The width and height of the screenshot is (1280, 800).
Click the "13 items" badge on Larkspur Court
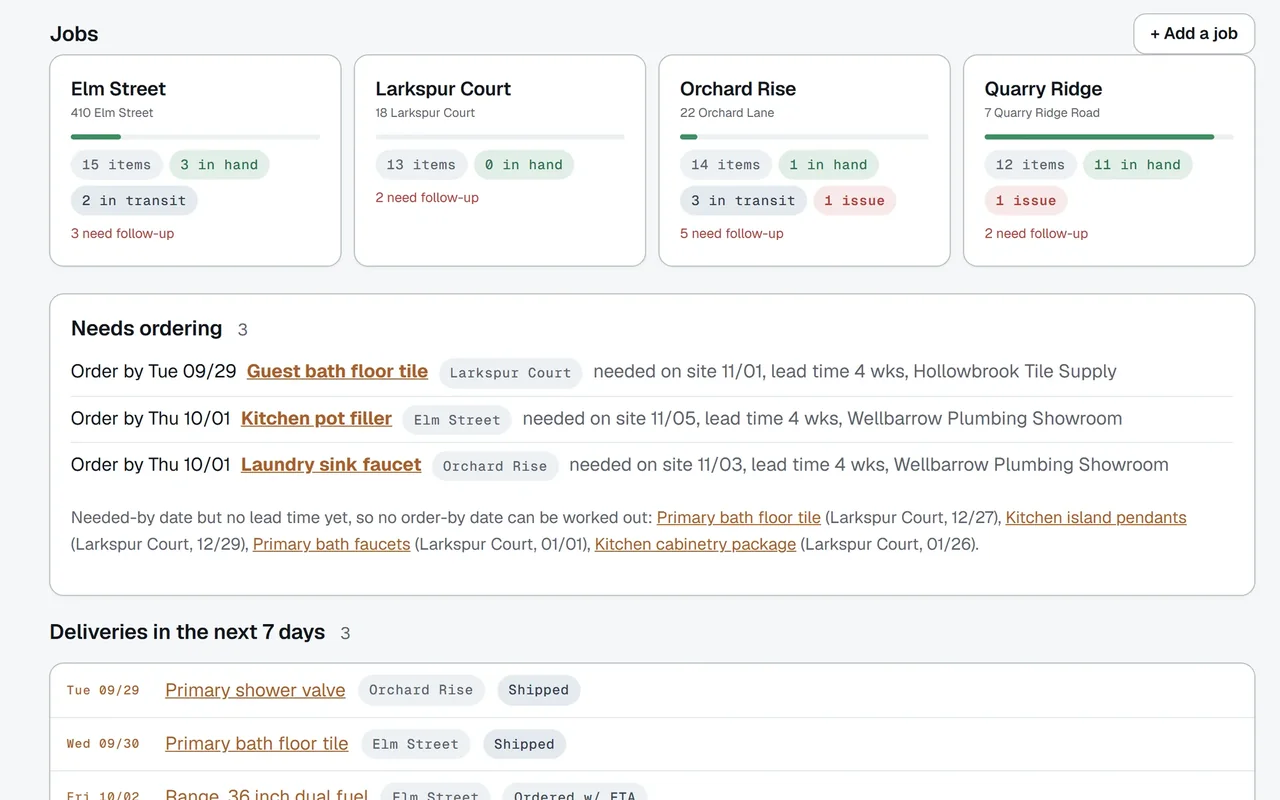(x=421, y=165)
